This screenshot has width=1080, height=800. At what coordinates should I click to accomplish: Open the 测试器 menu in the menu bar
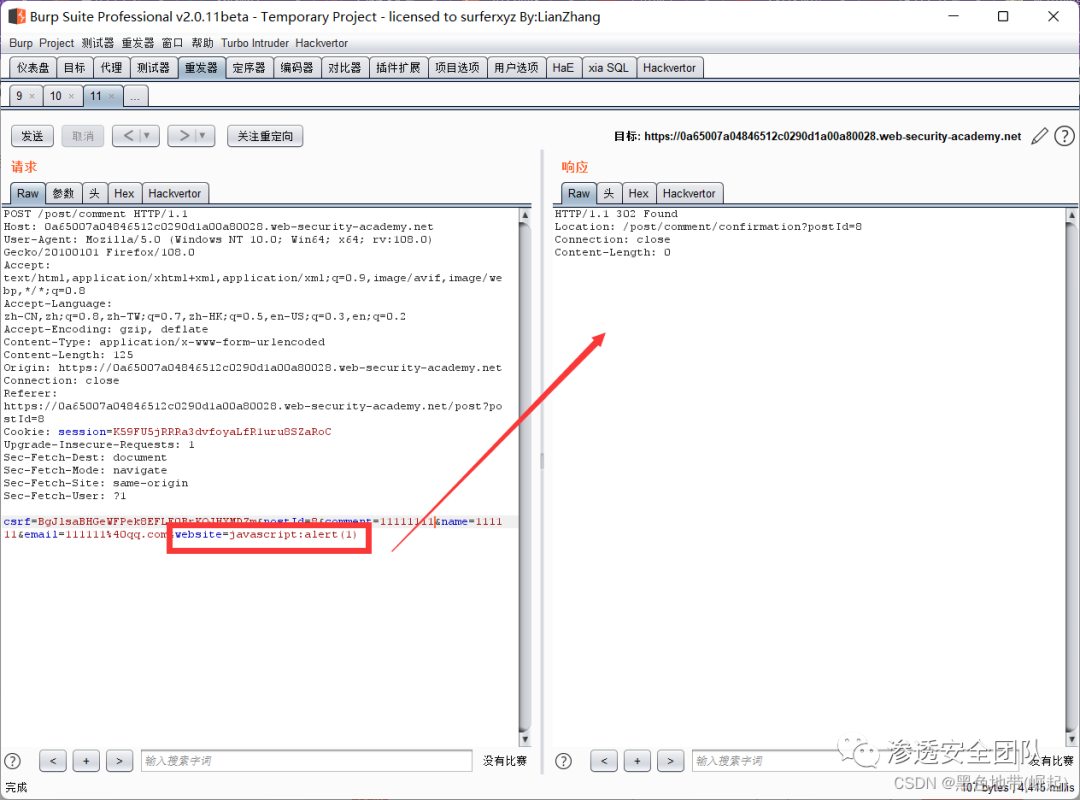pos(98,43)
